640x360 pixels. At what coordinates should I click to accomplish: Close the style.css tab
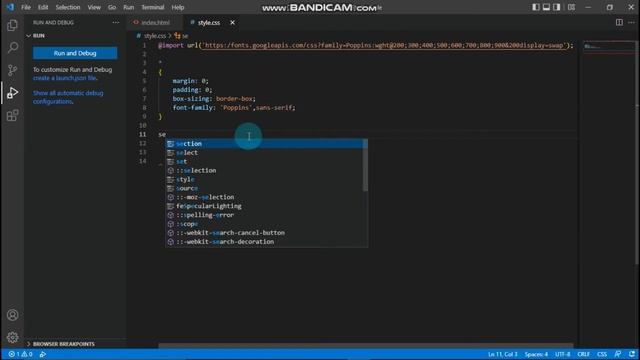click(x=232, y=22)
